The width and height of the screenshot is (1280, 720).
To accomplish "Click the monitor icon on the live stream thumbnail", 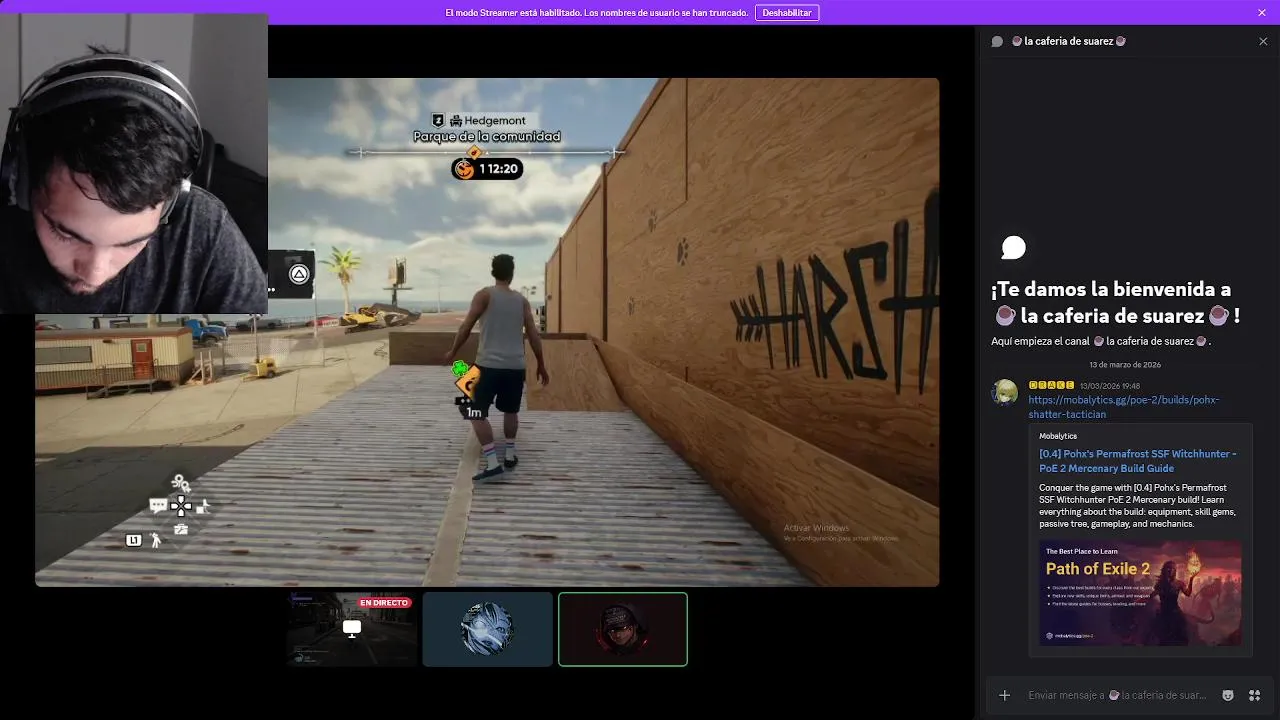I will (x=352, y=628).
